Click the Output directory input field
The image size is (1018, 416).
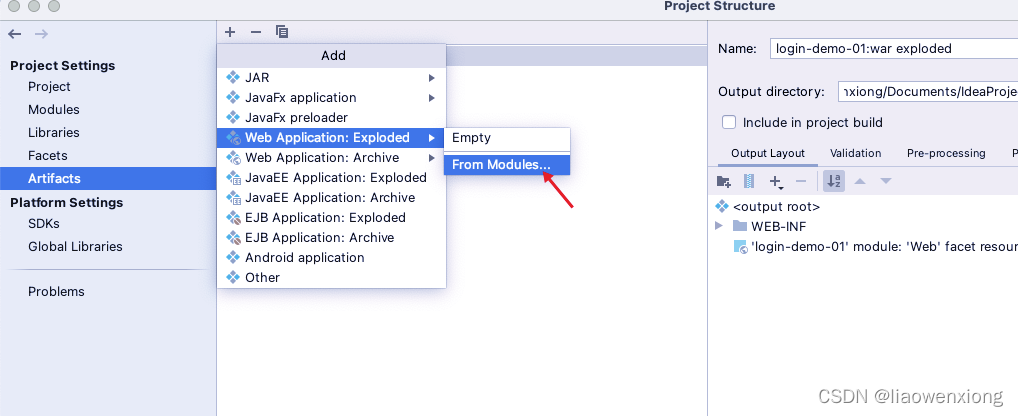tap(928, 92)
